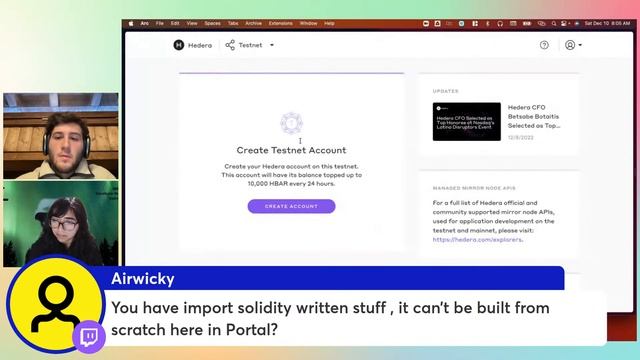Click the bottom presenter webcam feed

point(61,224)
